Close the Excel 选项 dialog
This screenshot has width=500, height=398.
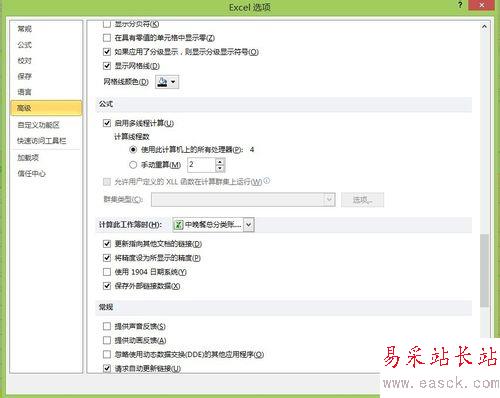click(482, 5)
